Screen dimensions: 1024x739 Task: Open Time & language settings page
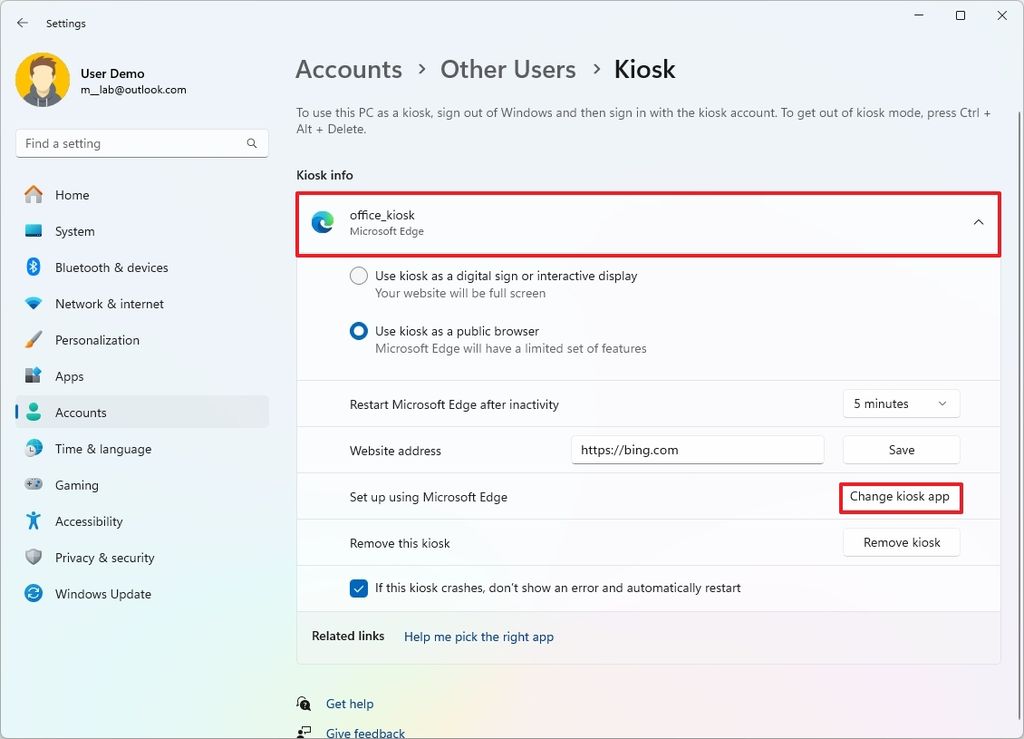pyautogui.click(x=103, y=449)
